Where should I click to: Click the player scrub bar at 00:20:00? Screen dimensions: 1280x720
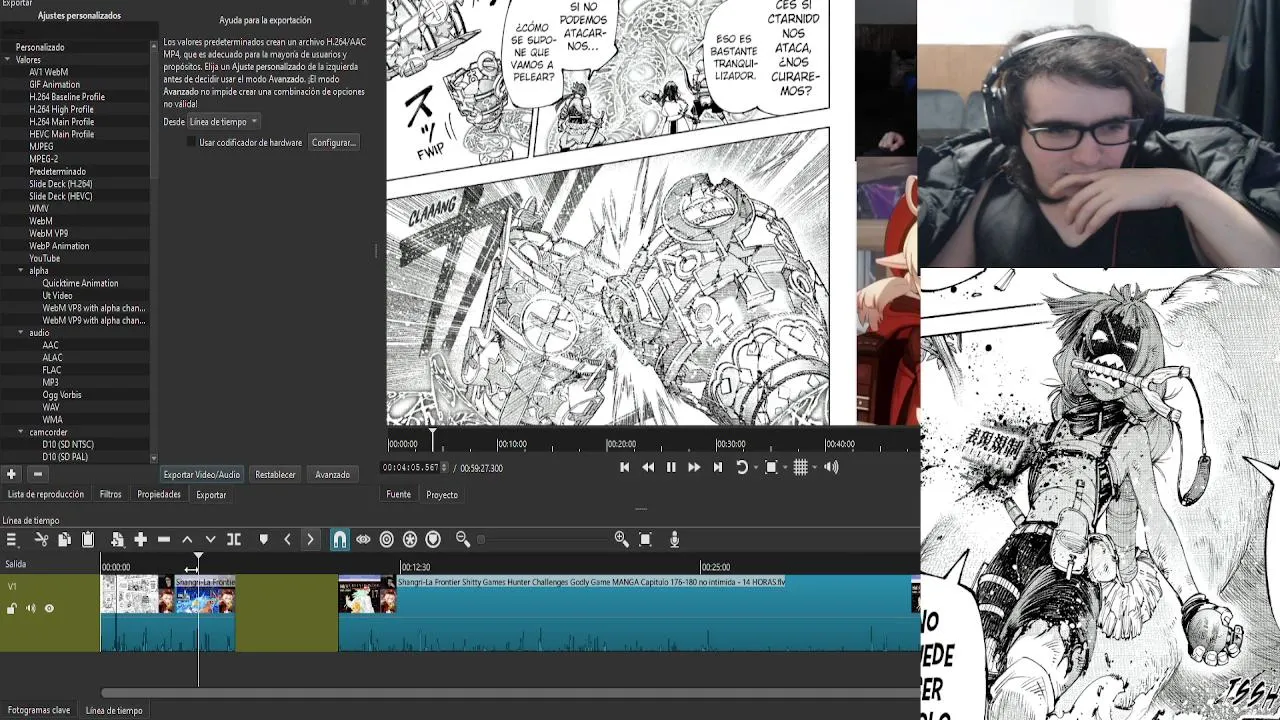click(x=608, y=443)
